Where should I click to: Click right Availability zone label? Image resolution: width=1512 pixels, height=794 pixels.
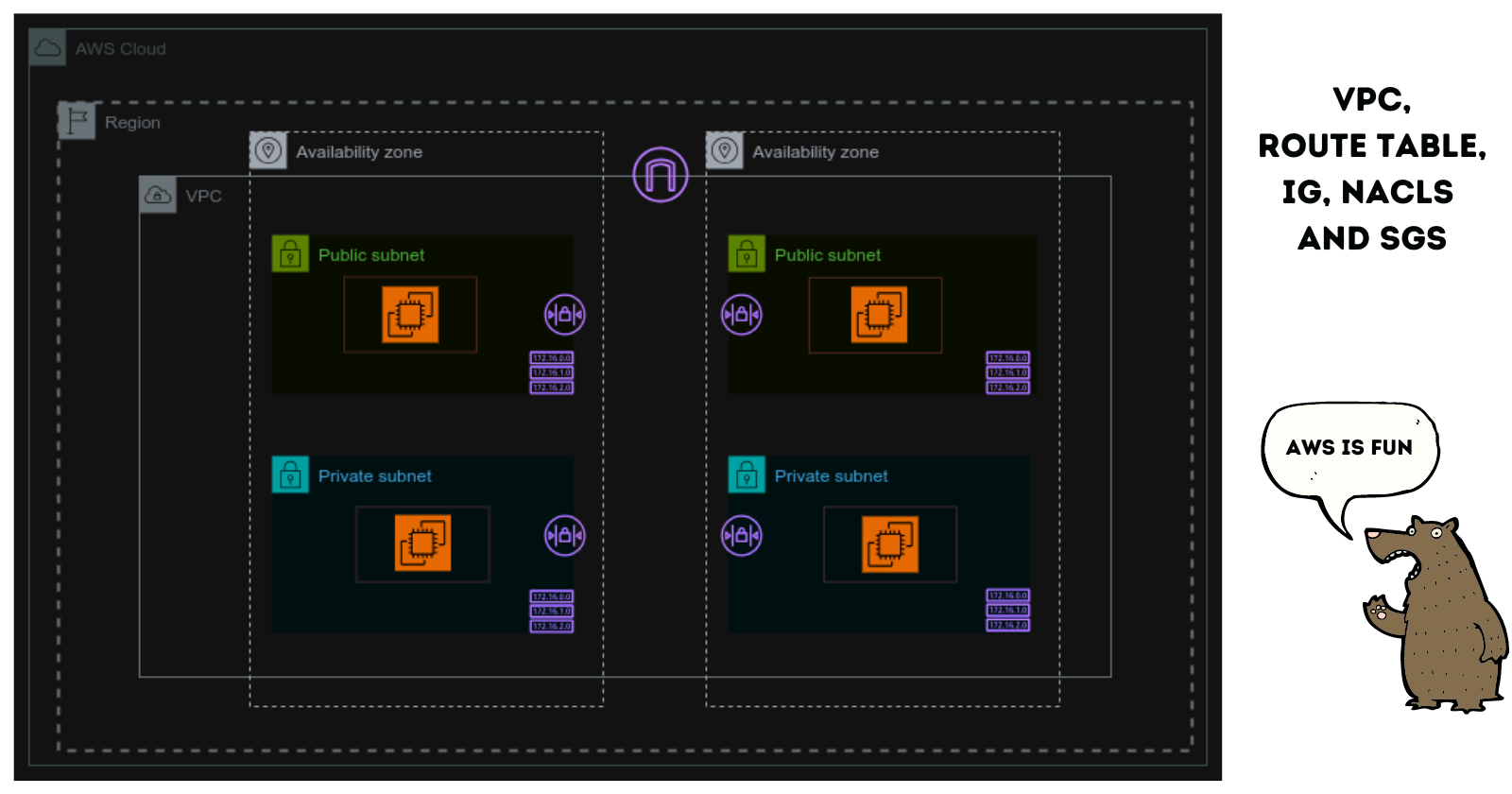point(816,152)
